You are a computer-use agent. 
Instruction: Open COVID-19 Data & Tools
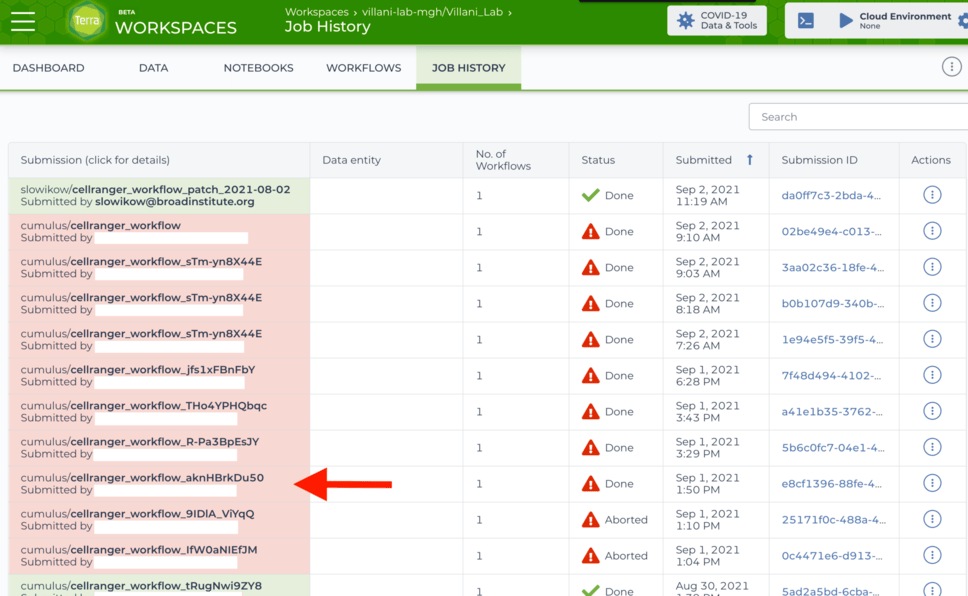point(717,21)
